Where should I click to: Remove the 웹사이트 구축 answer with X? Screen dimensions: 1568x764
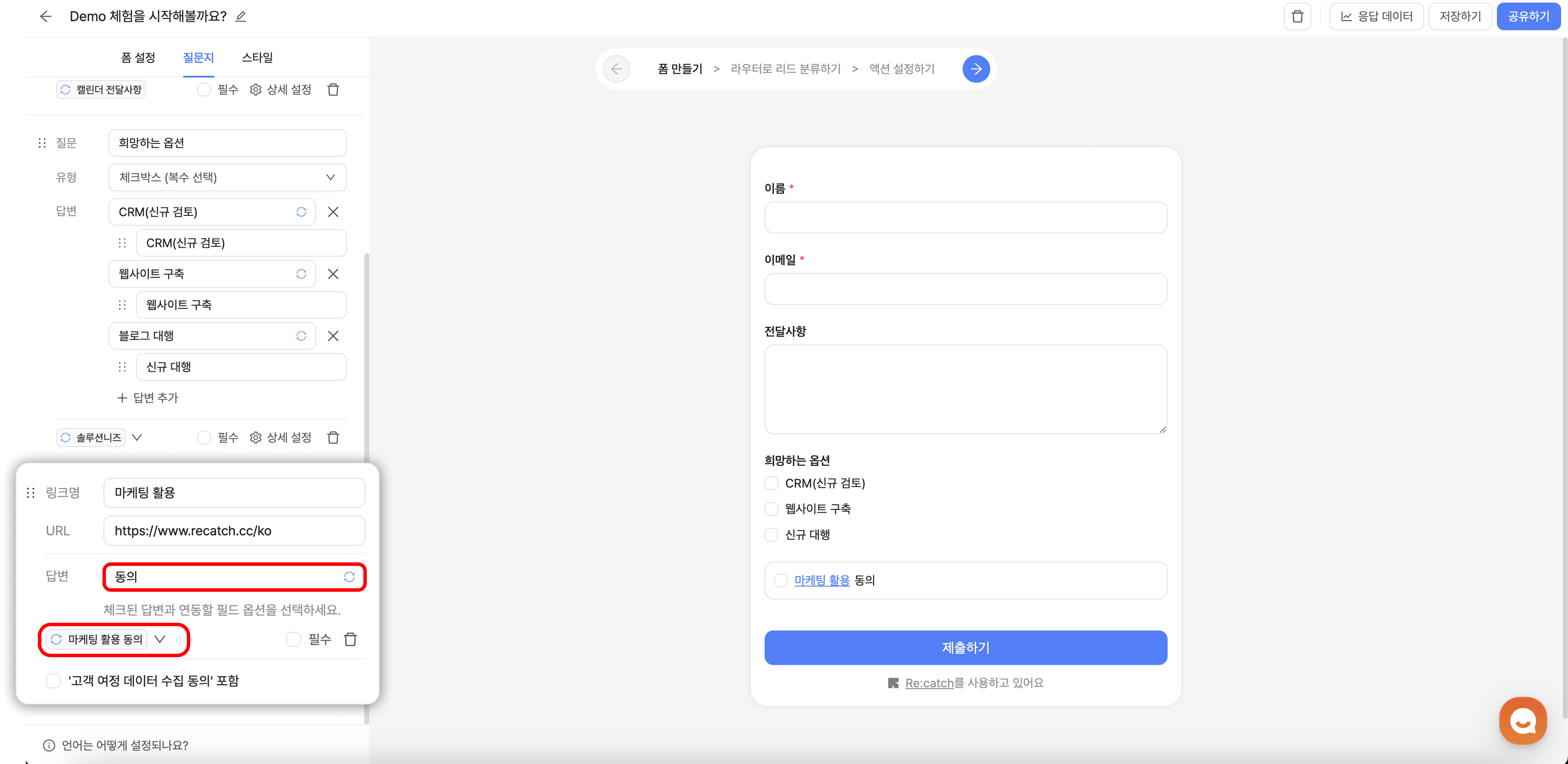(x=333, y=274)
